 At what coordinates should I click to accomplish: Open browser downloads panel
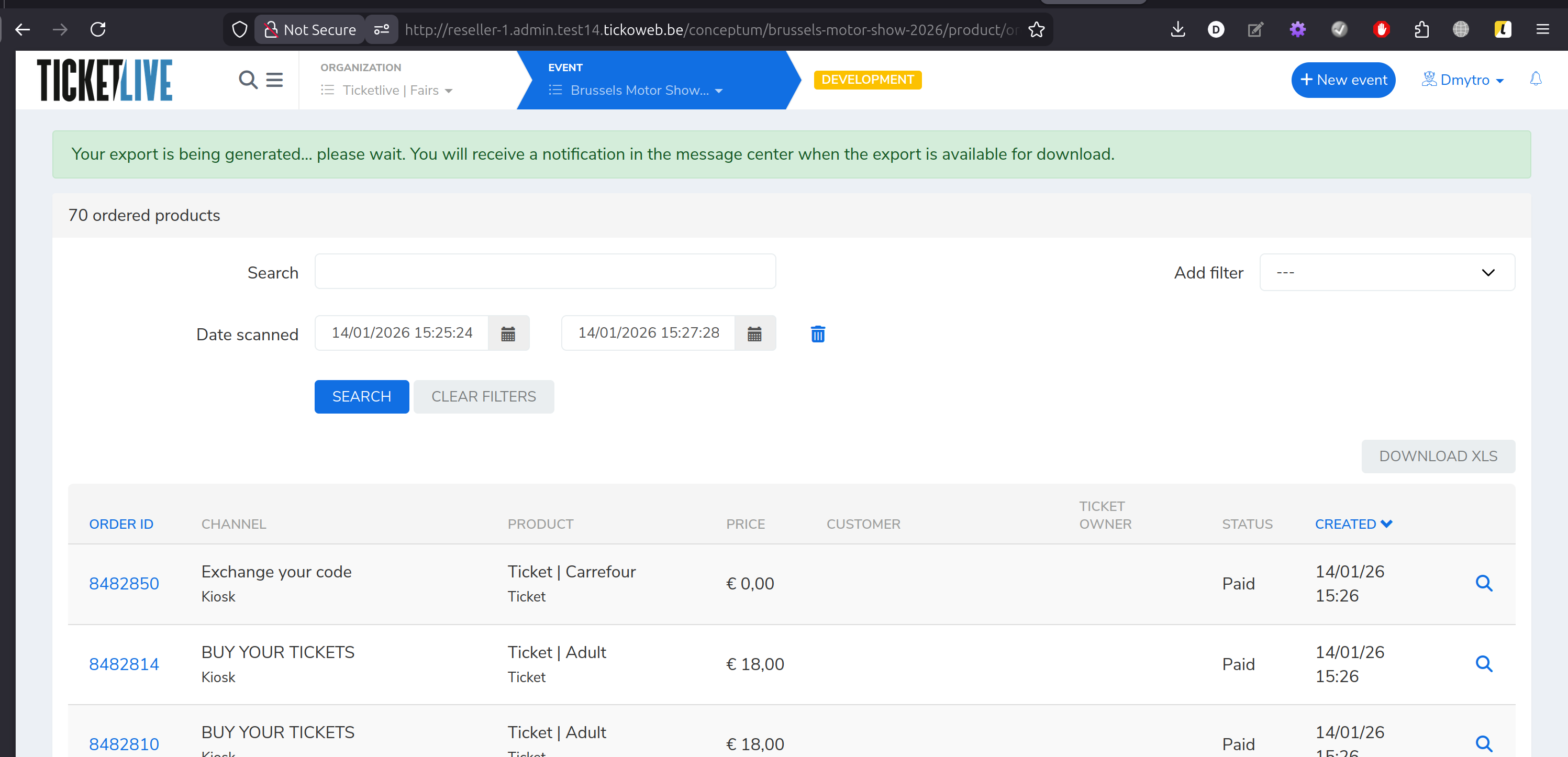1177,29
